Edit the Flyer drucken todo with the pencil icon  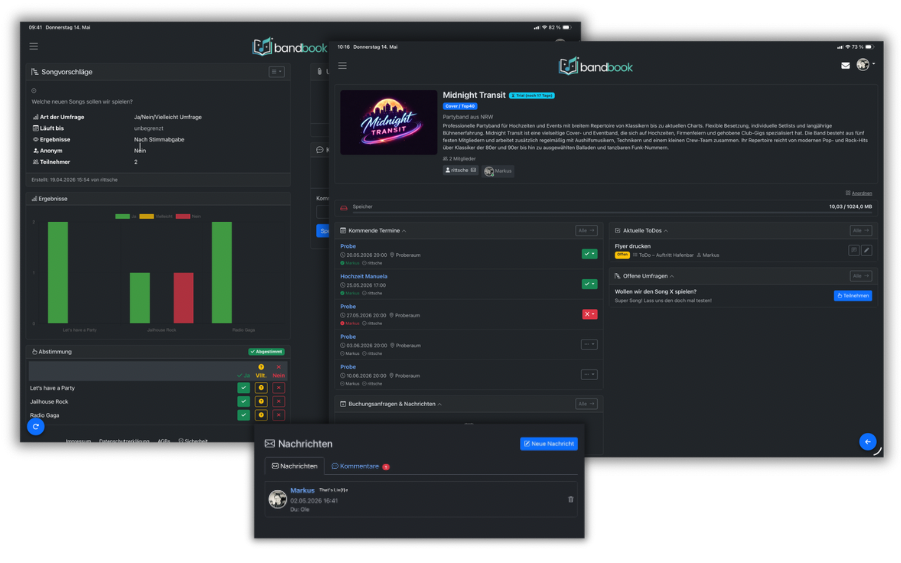[x=867, y=250]
